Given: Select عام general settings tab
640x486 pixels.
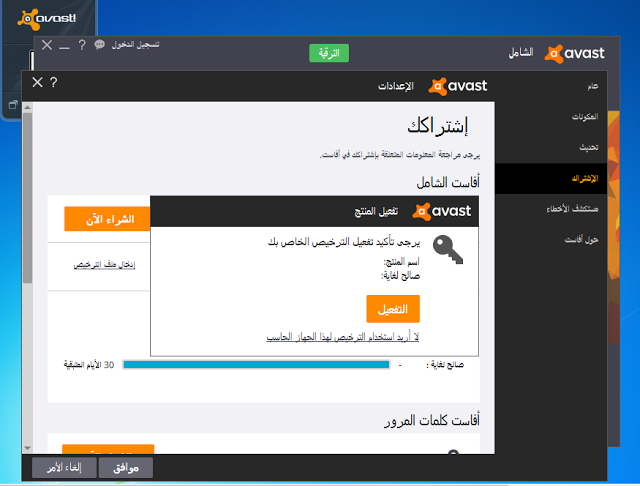Looking at the screenshot, I should (593, 86).
